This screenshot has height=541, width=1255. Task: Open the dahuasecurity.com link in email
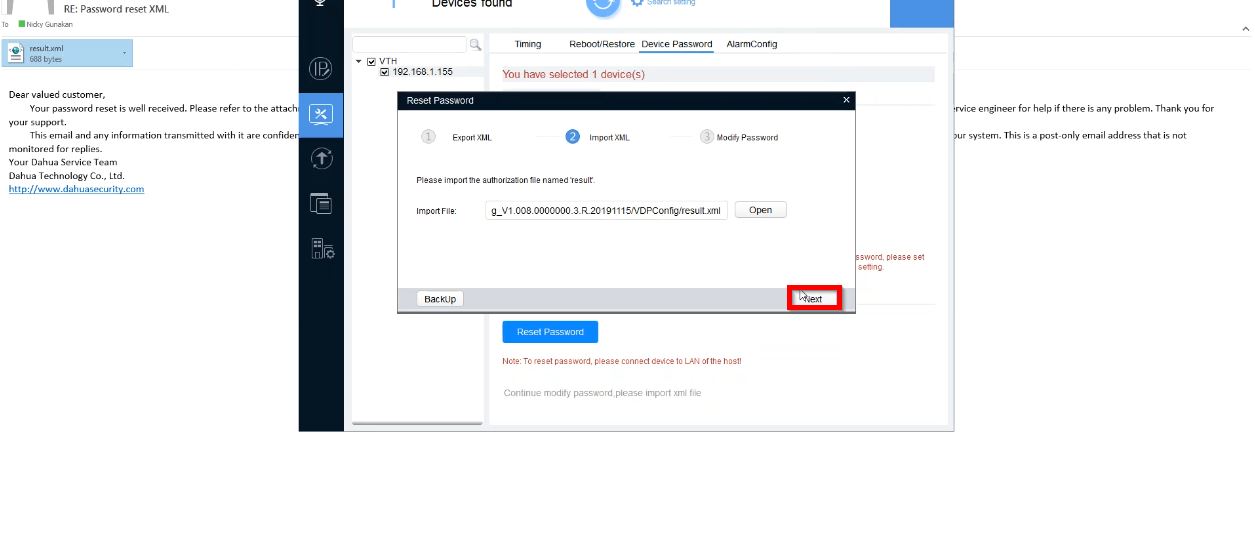point(76,189)
